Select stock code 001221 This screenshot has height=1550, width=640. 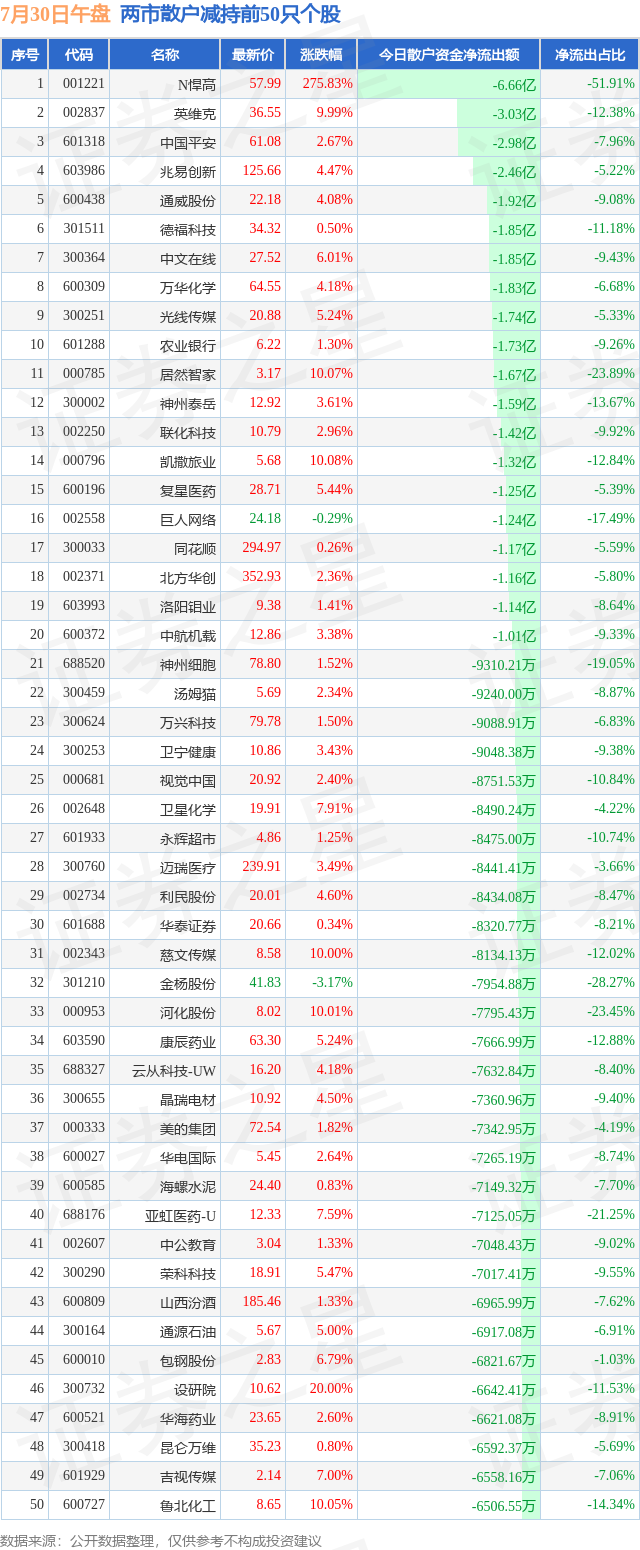[x=84, y=84]
